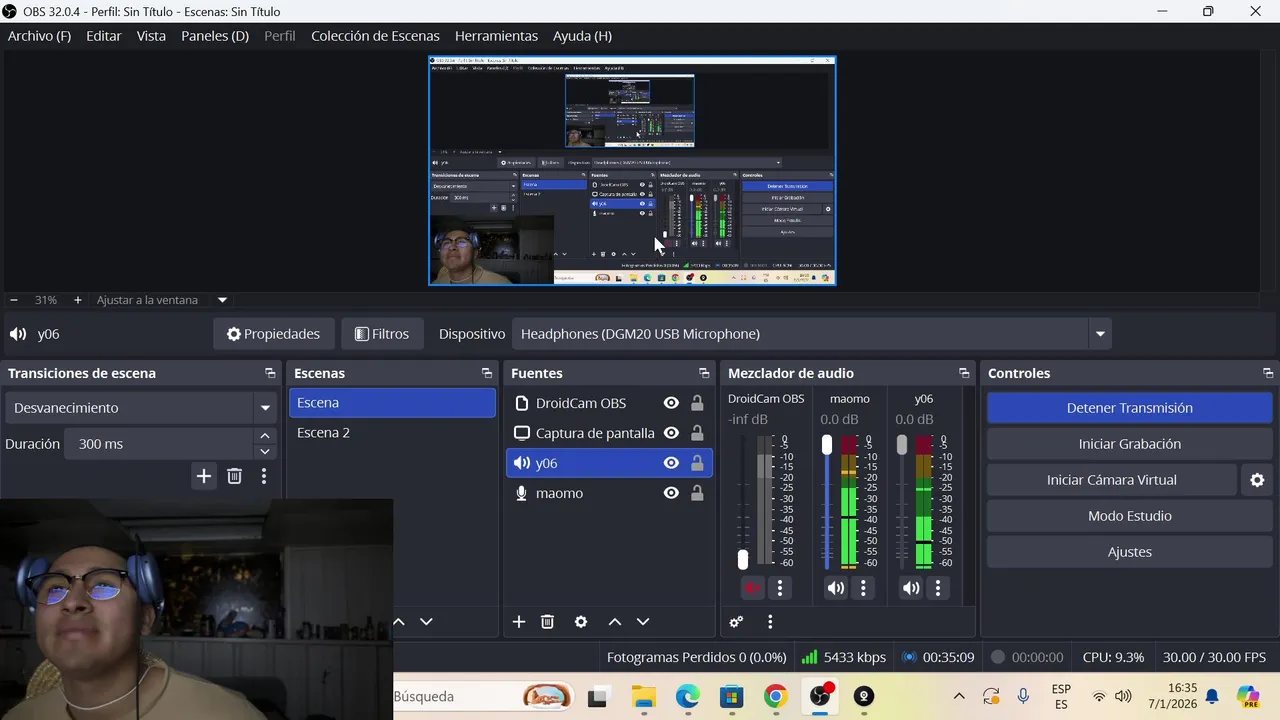
Task: Open the Colección de Escenas menu
Action: 375,36
